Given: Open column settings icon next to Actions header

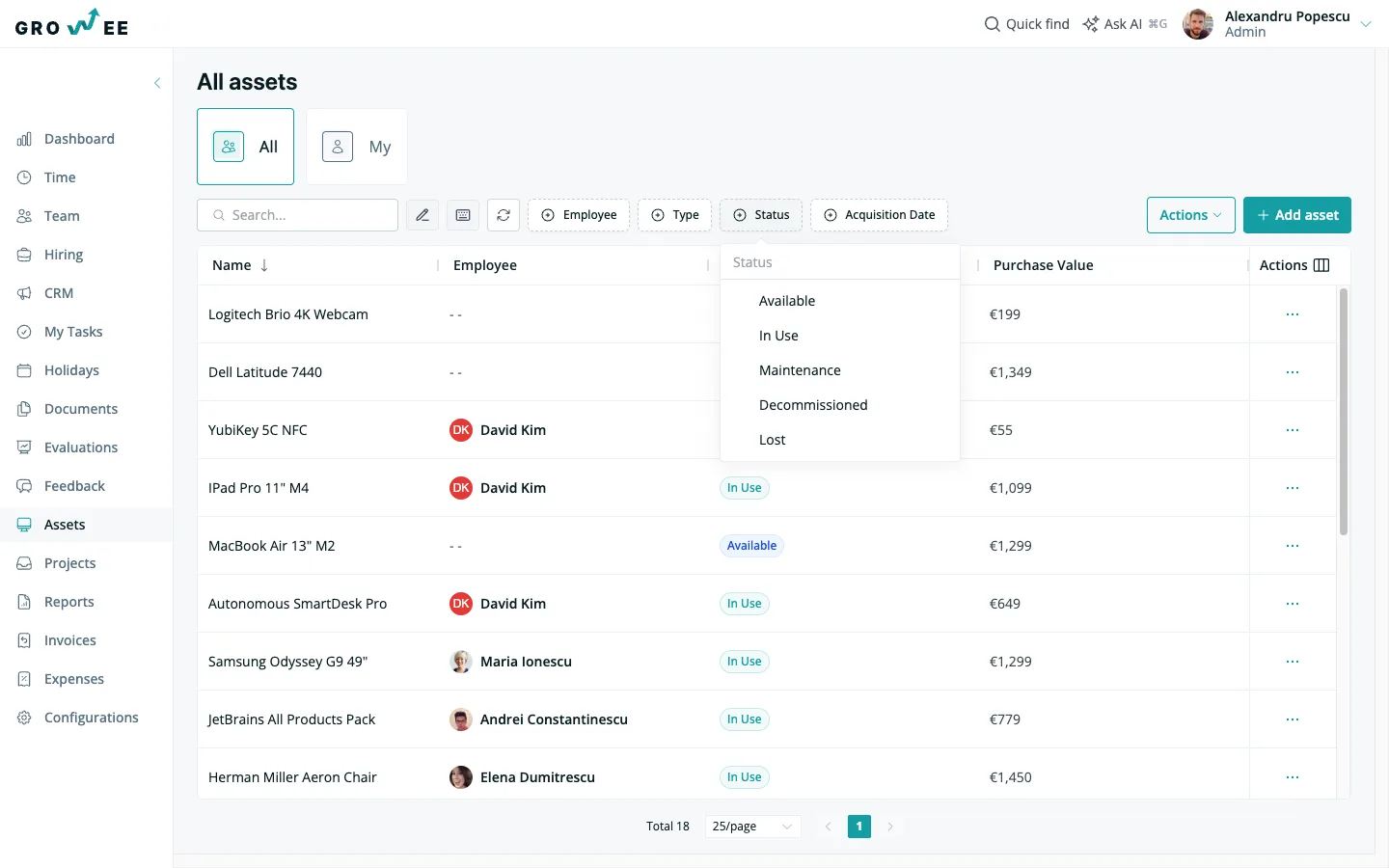Looking at the screenshot, I should [x=1321, y=265].
